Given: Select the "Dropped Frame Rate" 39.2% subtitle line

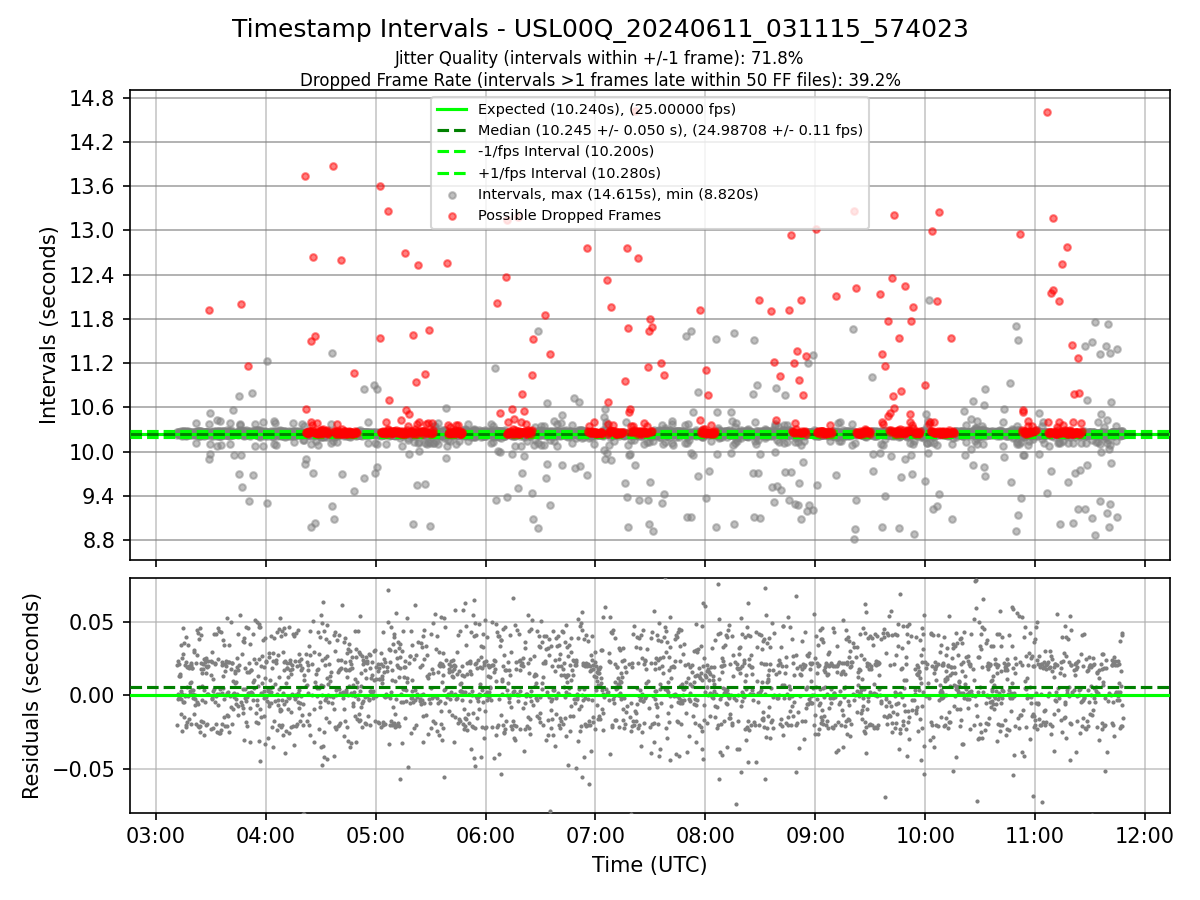Looking at the screenshot, I should tap(600, 80).
